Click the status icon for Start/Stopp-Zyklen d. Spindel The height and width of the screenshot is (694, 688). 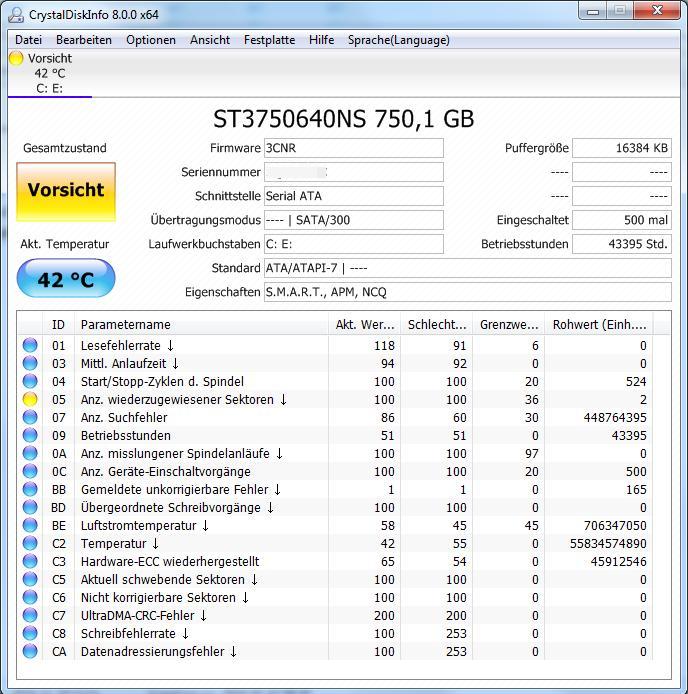30,381
